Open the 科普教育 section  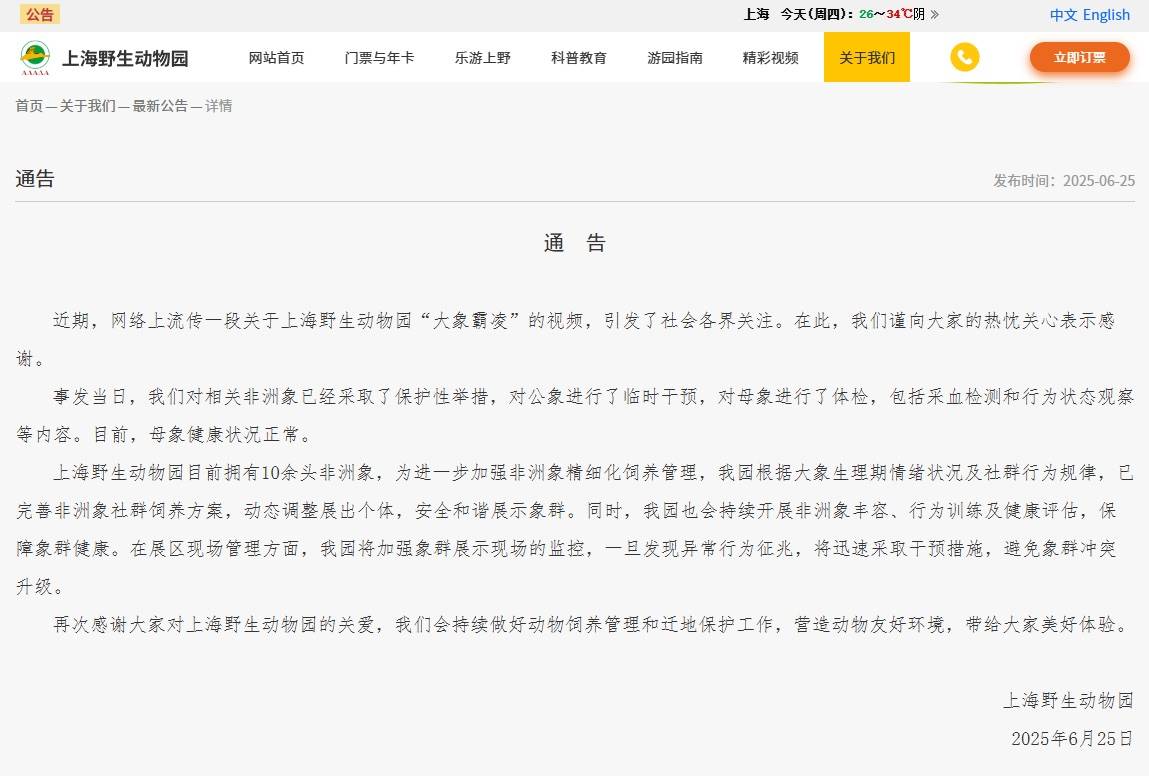pyautogui.click(x=577, y=58)
